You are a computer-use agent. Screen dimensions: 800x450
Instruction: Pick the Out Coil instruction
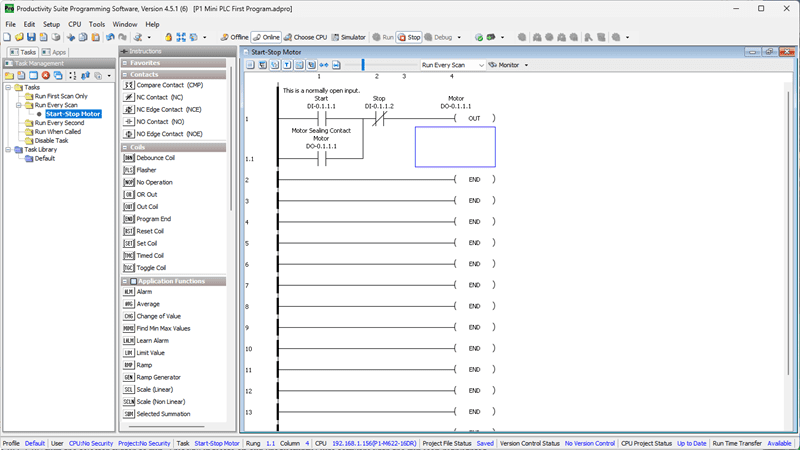147,207
